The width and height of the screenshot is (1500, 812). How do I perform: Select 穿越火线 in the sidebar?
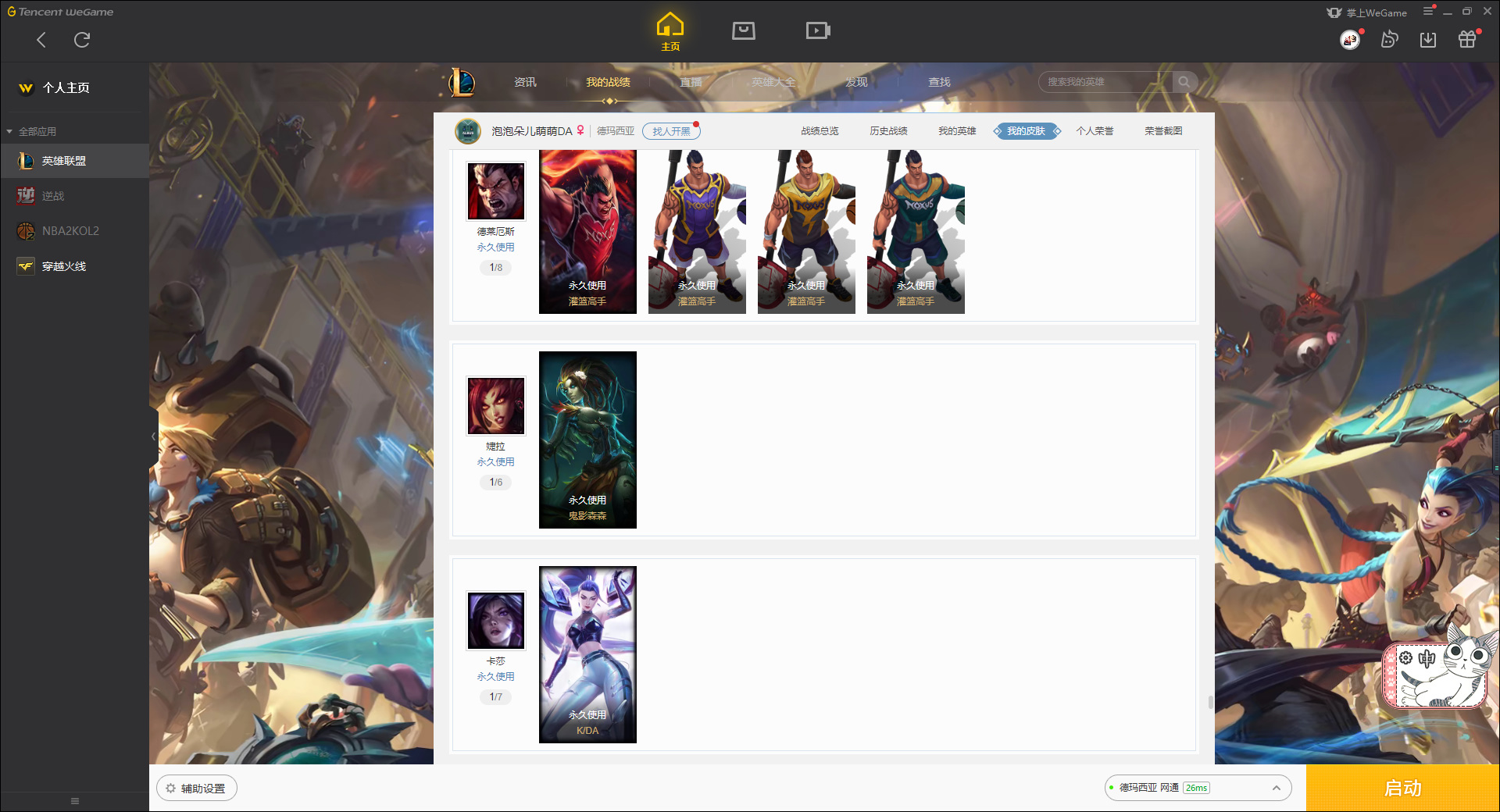coord(74,266)
